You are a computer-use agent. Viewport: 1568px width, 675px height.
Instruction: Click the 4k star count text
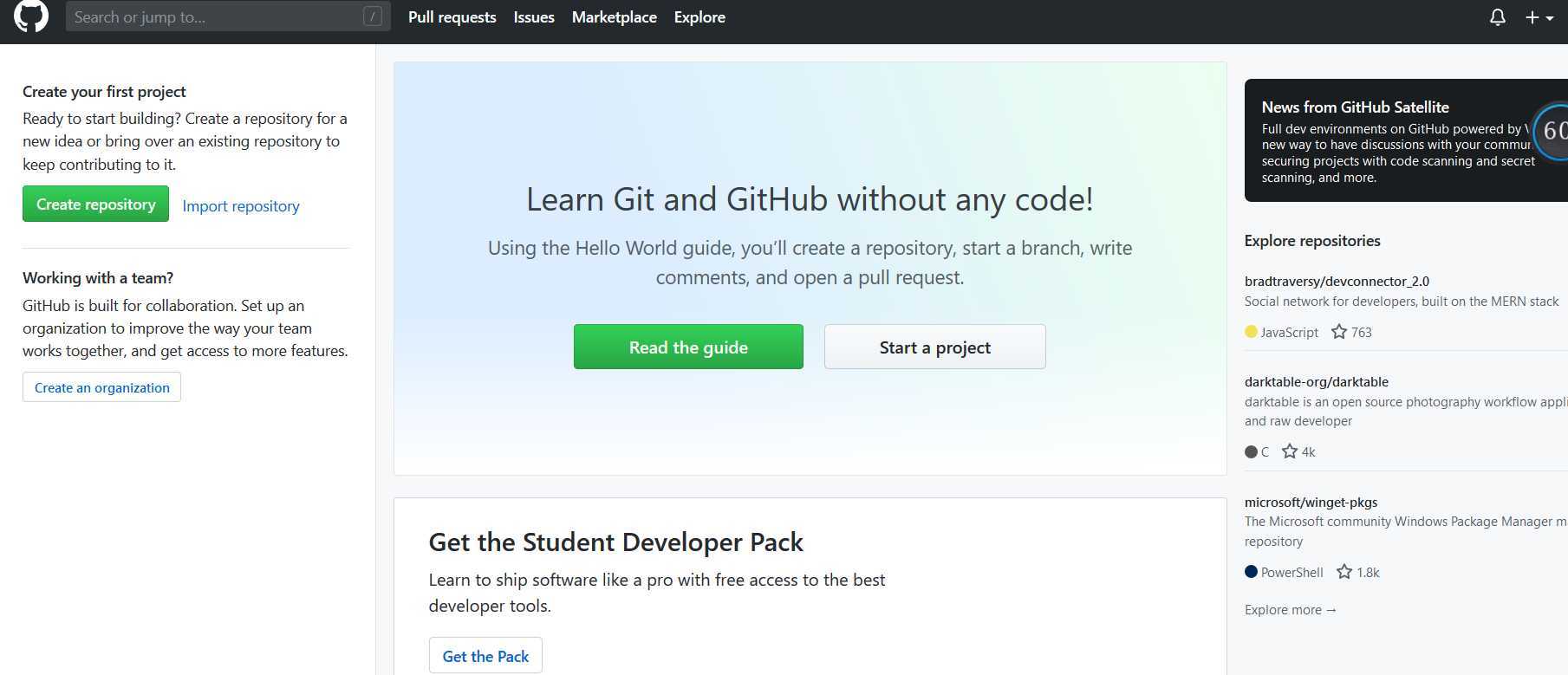coord(1308,451)
